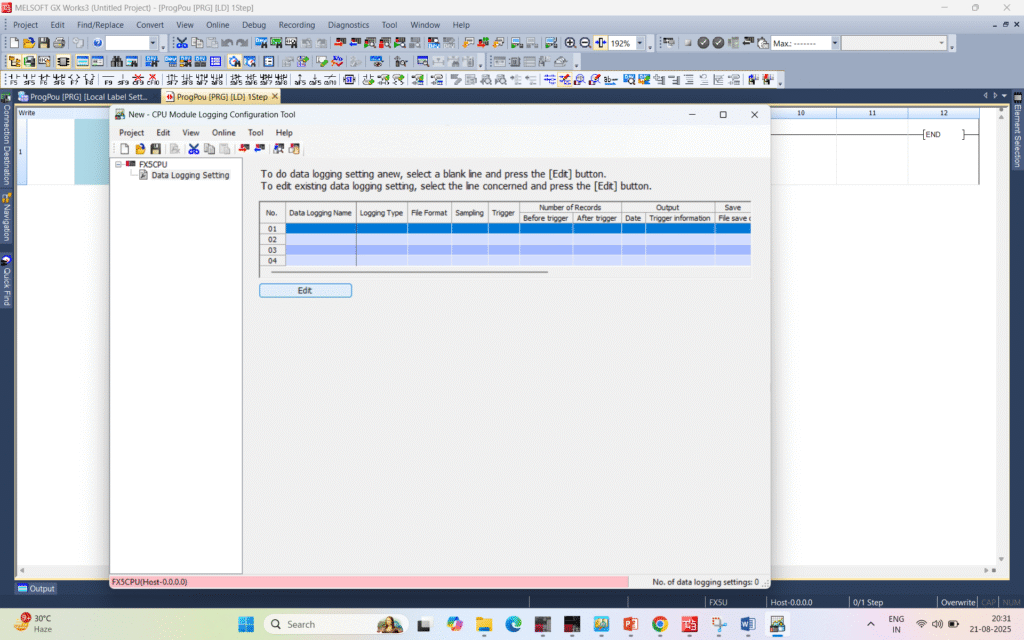Open Online menu in Logging Configuration Tool
Viewport: 1024px width, 640px height.
[x=223, y=133]
